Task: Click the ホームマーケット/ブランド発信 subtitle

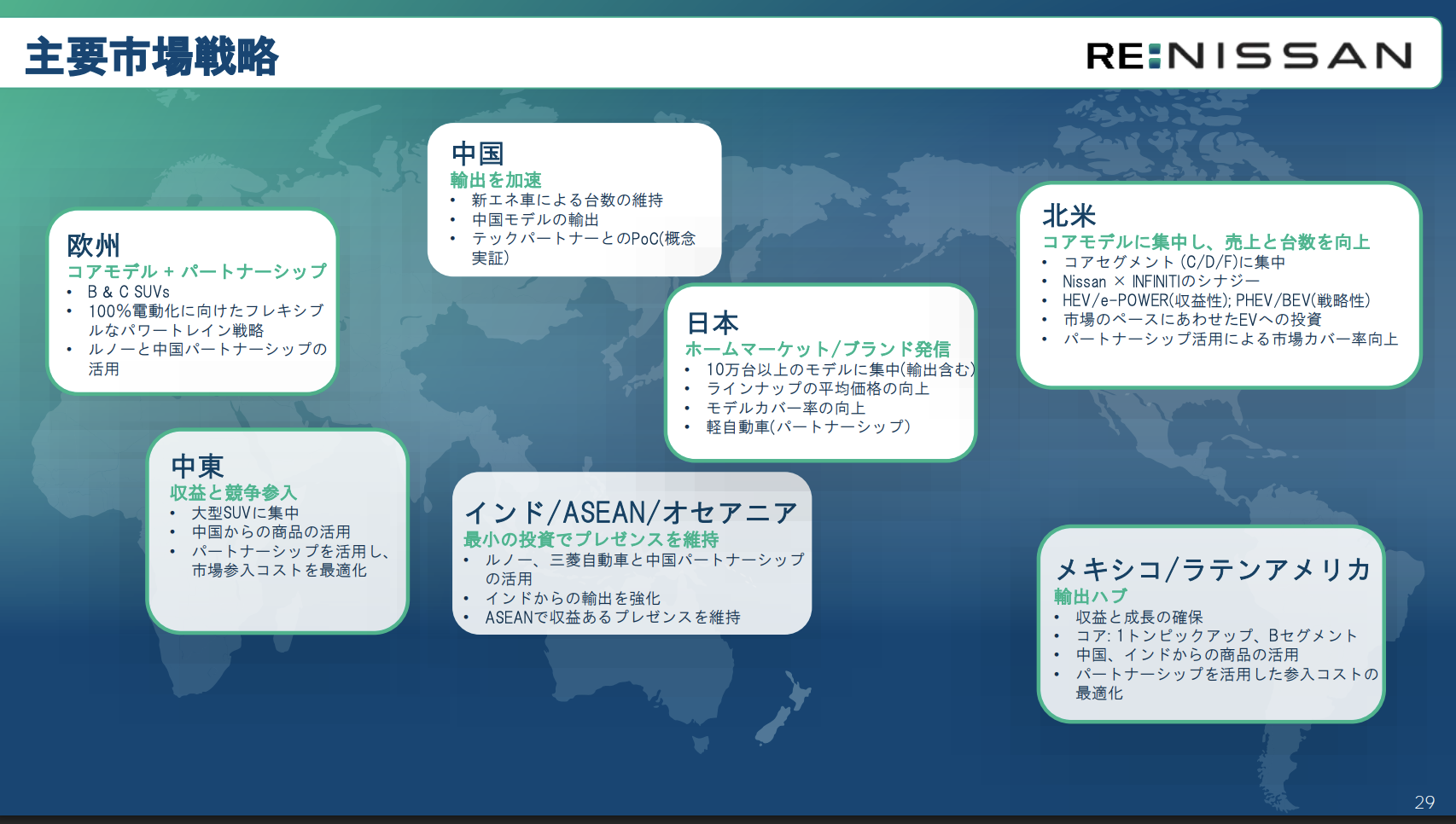Action: pyautogui.click(x=818, y=349)
